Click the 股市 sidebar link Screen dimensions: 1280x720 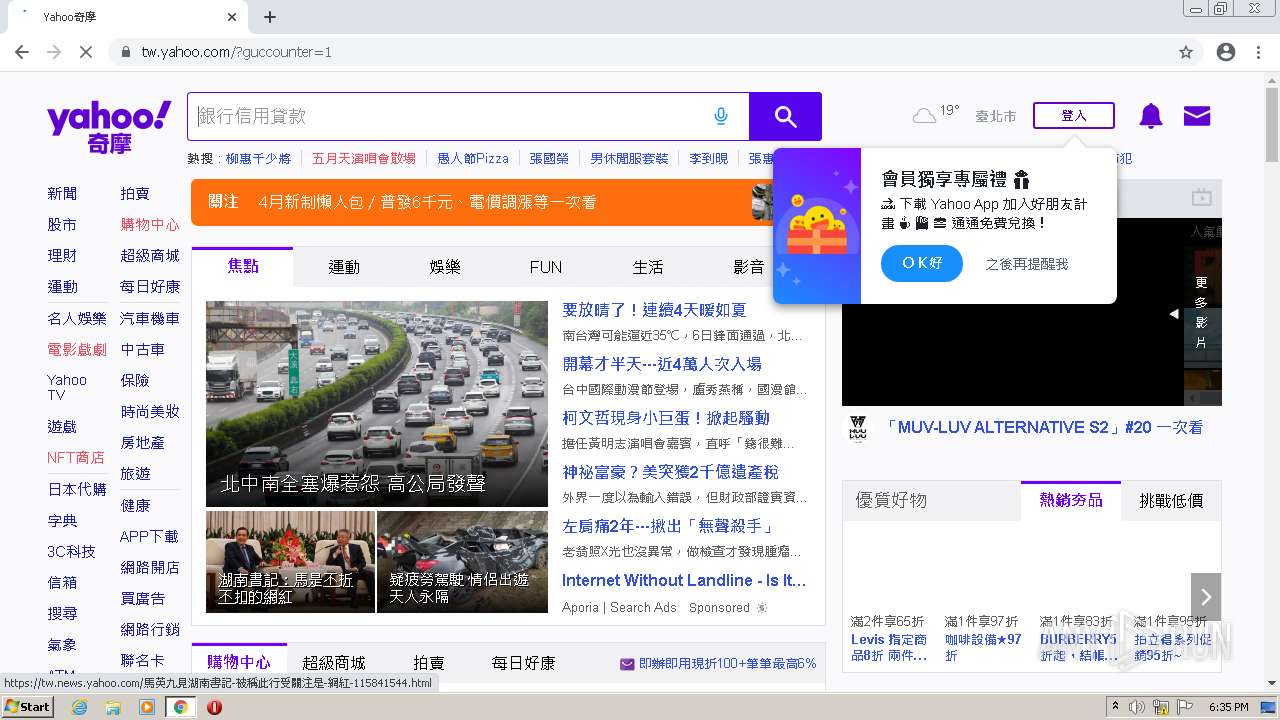point(62,224)
